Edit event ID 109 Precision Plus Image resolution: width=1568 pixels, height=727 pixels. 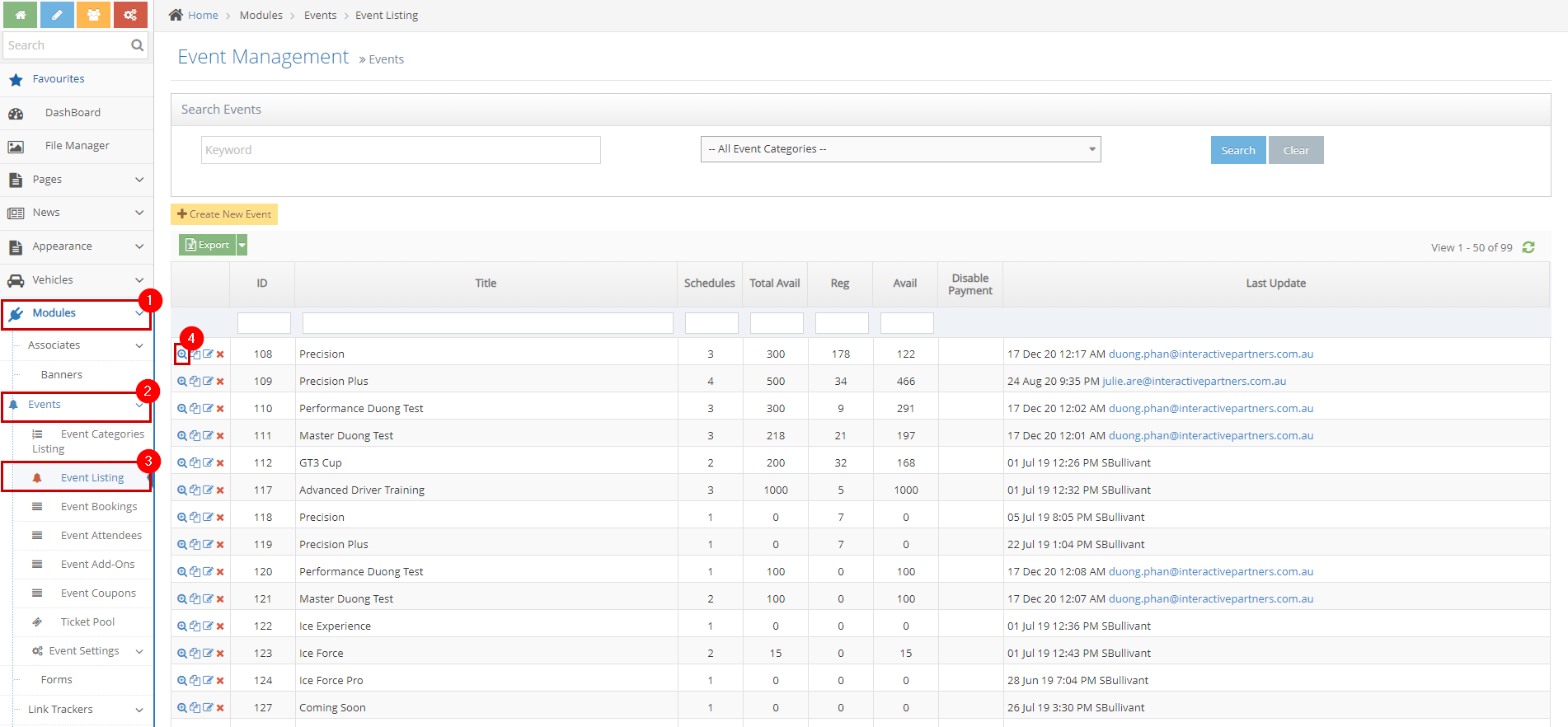pyautogui.click(x=208, y=382)
